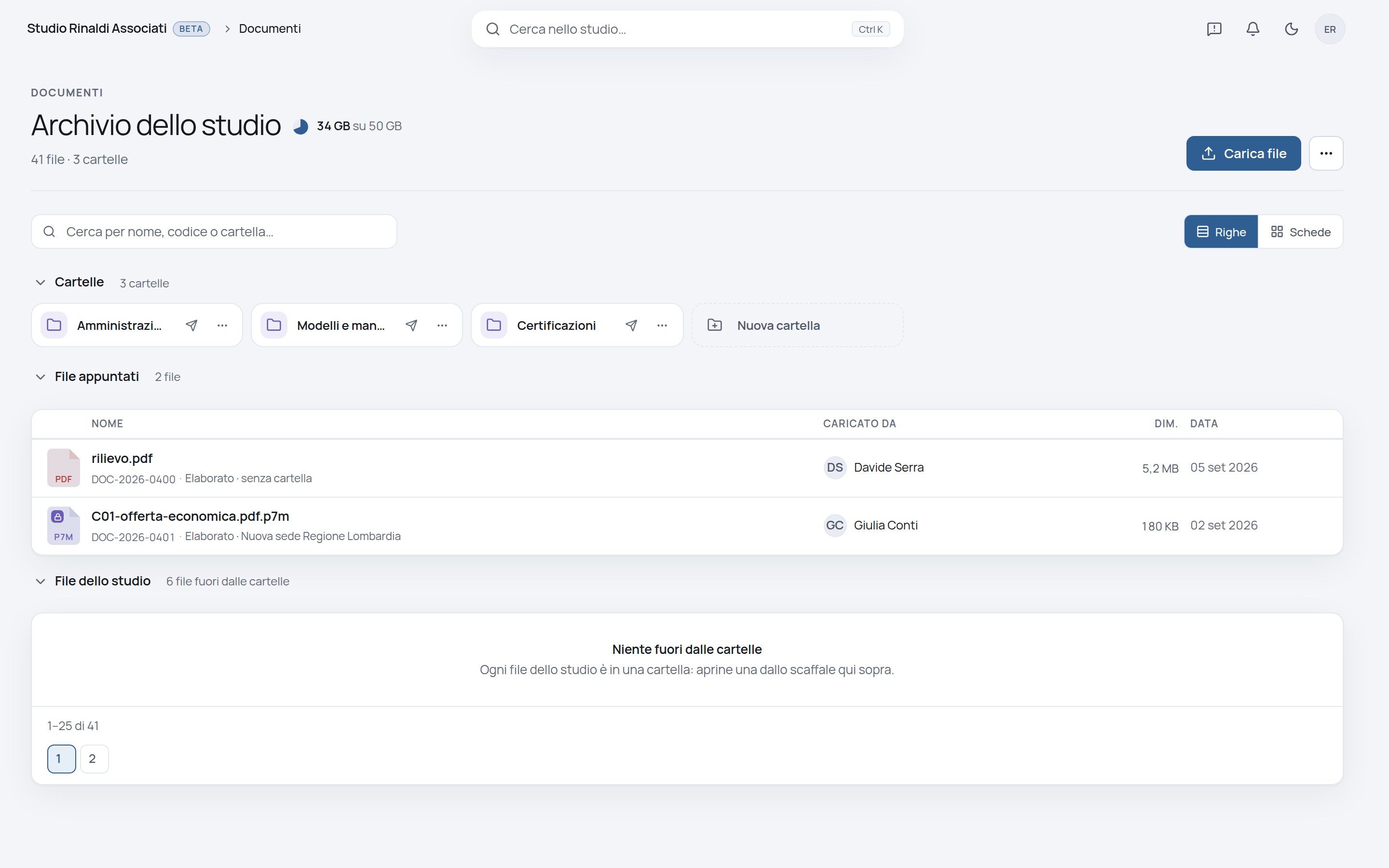Share the Amministrazi... folder via send icon
This screenshot has width=1389, height=868.
pos(191,325)
